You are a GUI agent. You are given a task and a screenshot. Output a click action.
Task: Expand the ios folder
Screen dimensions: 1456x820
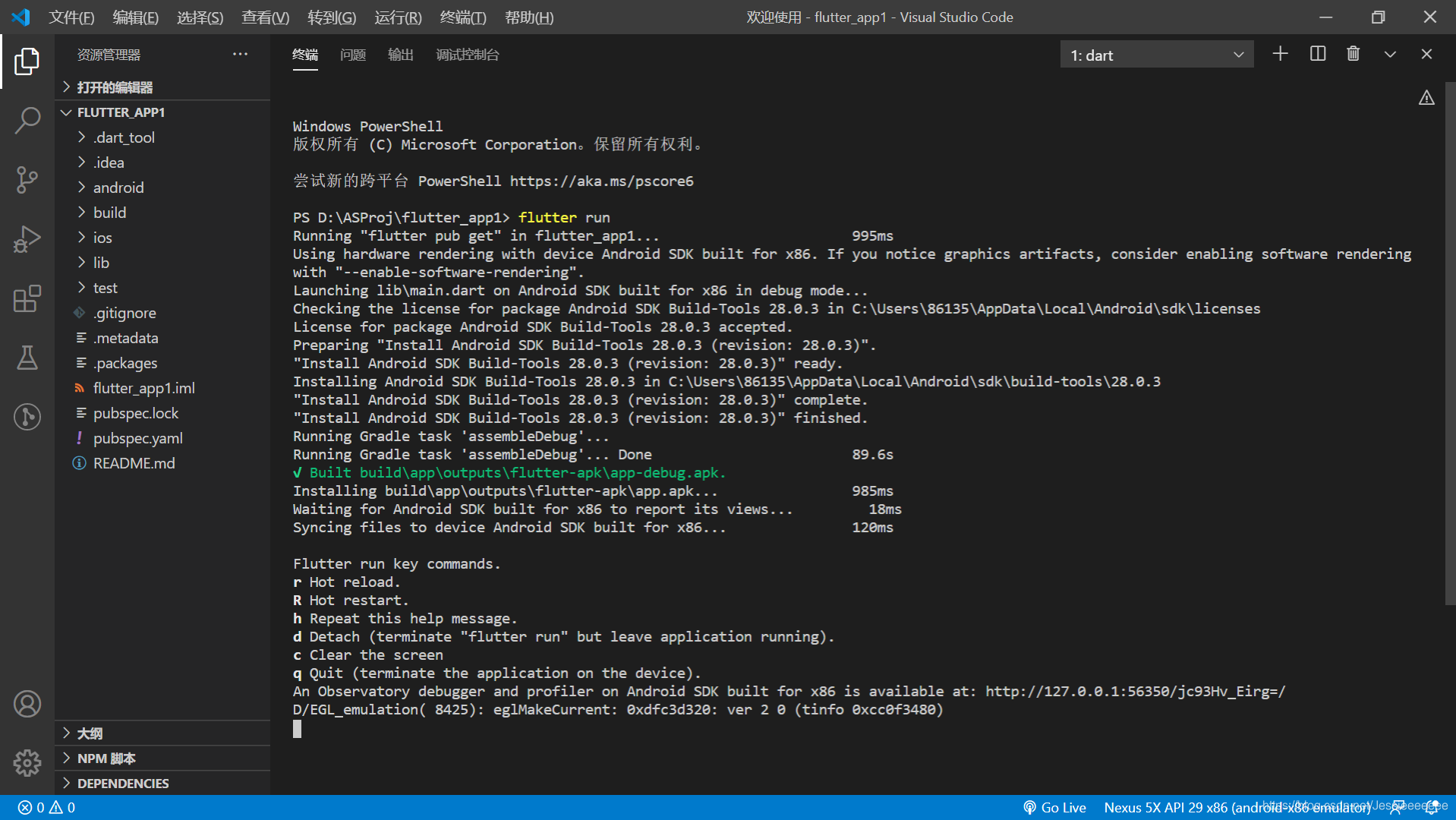point(162,238)
